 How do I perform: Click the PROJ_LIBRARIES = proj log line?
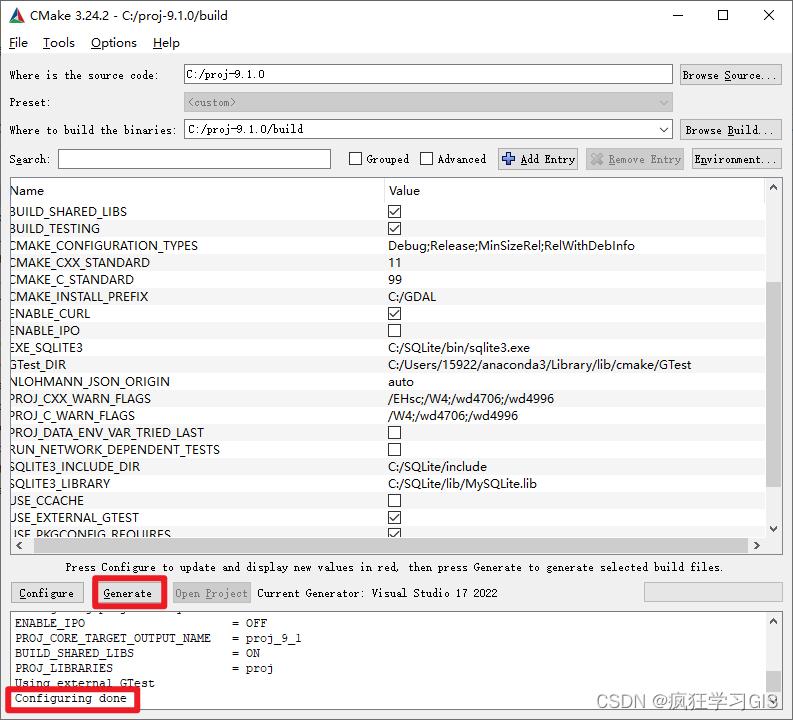tap(144, 668)
